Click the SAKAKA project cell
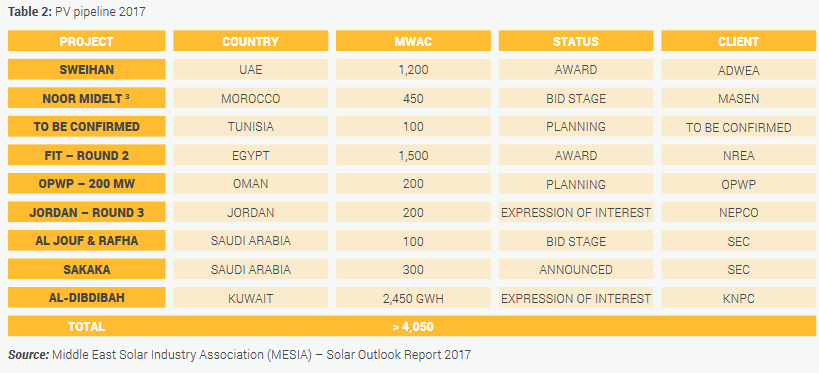This screenshot has width=819, height=373. point(87,270)
